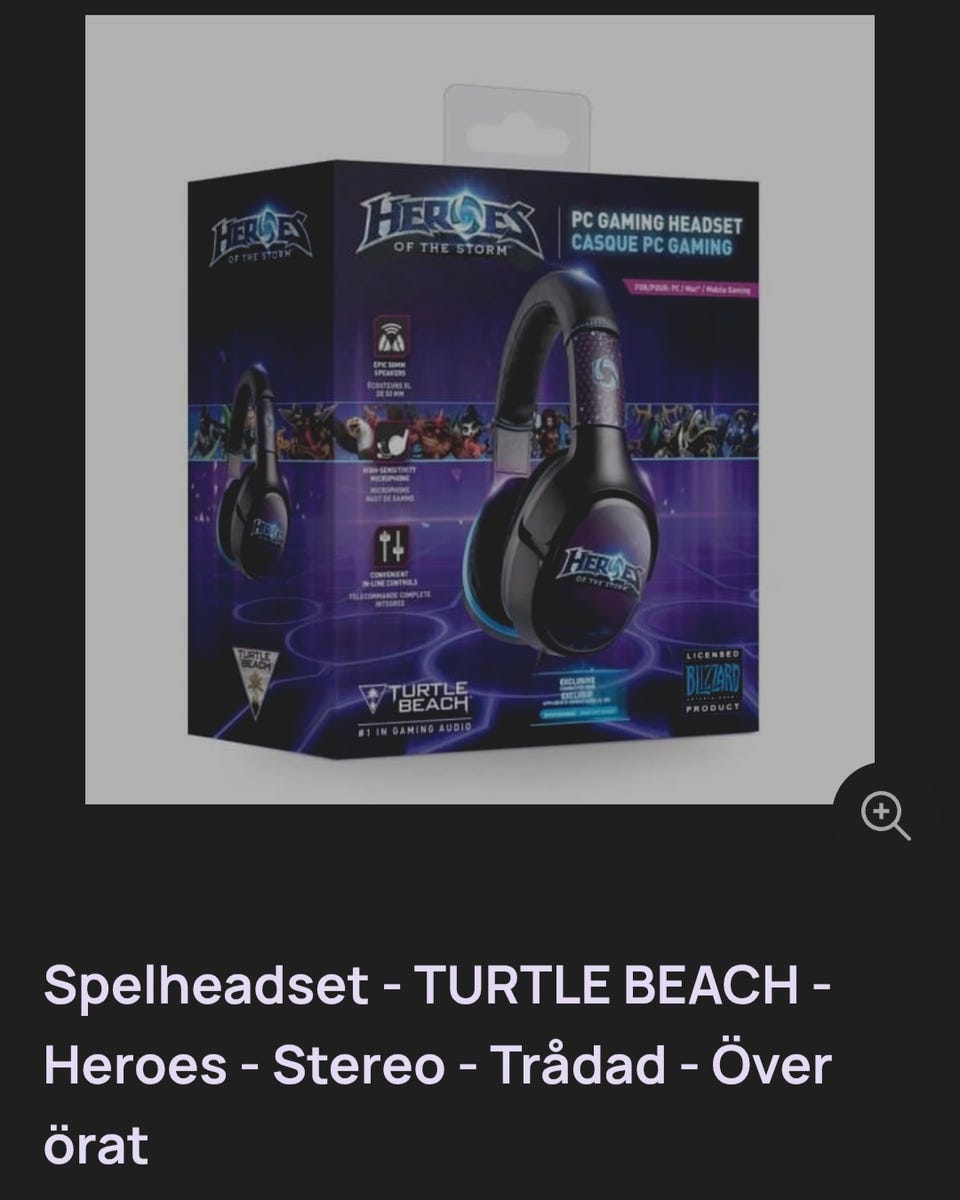The width and height of the screenshot is (960, 1200).
Task: Click the Turtle Beach triangular badge on the box side
Action: click(x=255, y=680)
